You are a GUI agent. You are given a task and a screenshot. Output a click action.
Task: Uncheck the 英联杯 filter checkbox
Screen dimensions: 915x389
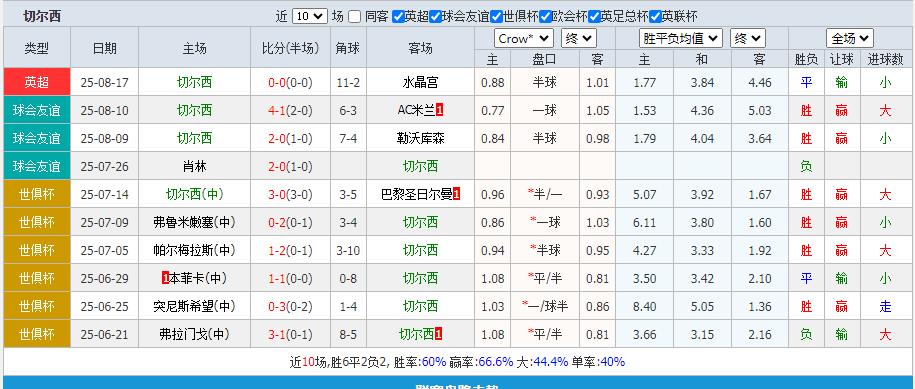tap(655, 16)
